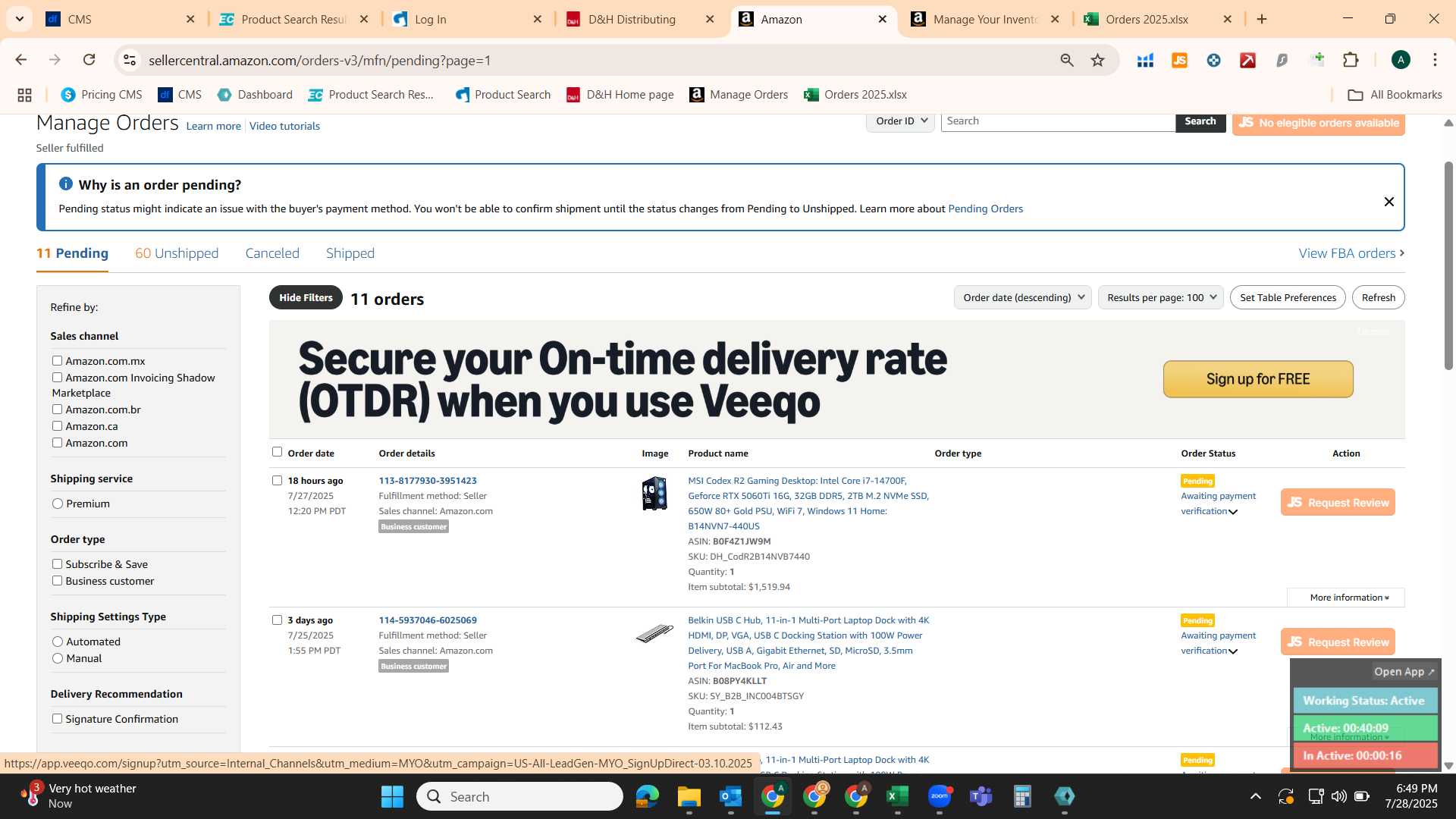Check the Amazon.com sales channel box

click(57, 443)
